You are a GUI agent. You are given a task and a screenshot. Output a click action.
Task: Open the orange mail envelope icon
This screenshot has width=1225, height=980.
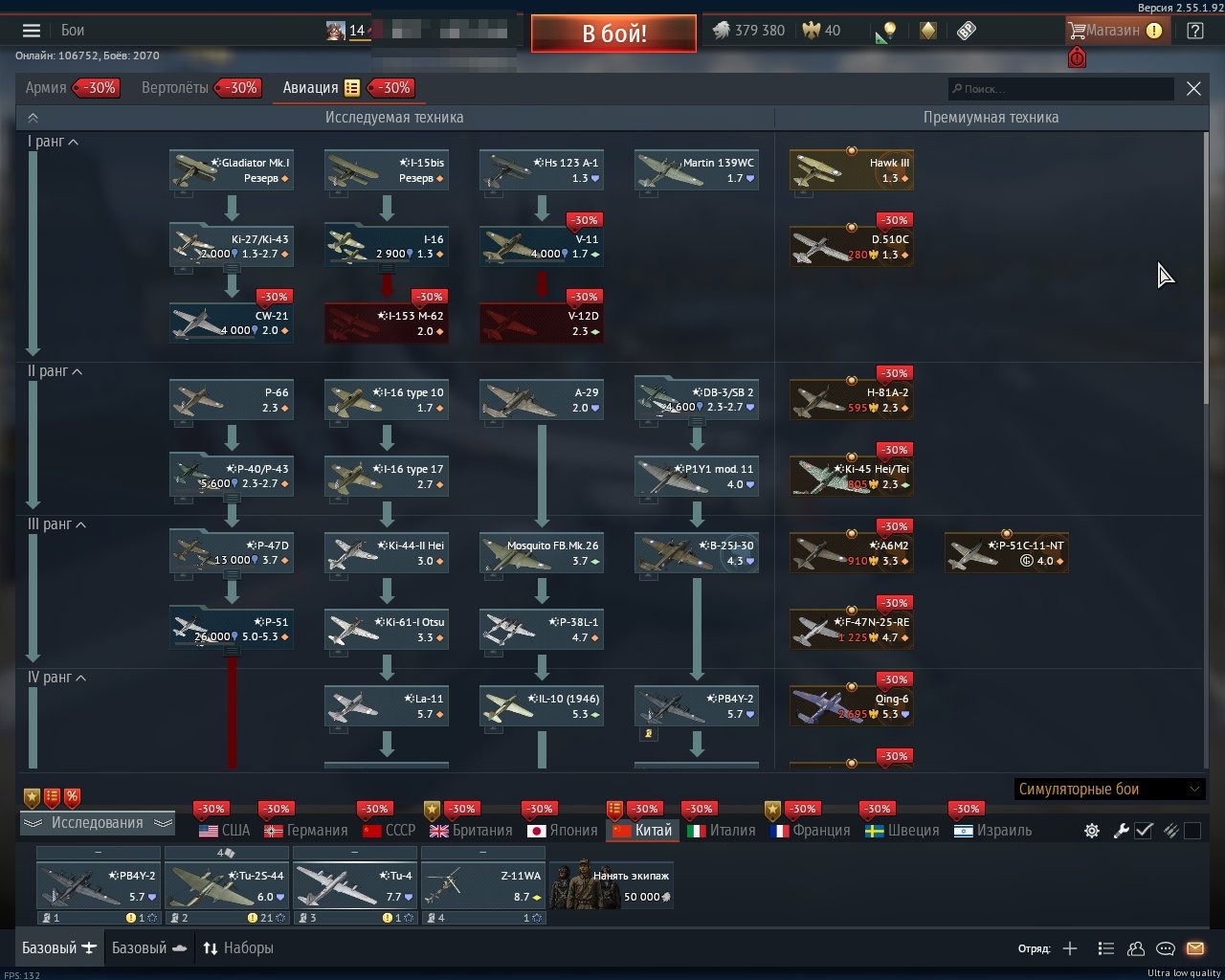1195,948
